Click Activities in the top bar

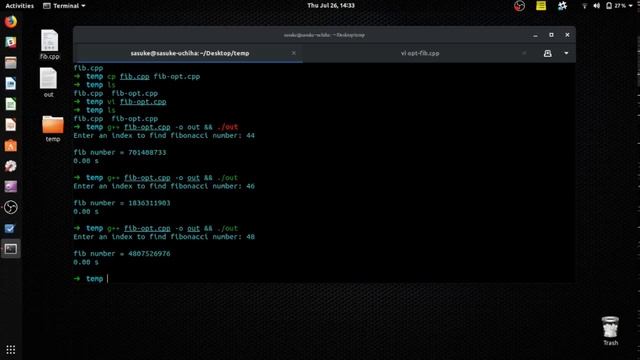point(19,6)
